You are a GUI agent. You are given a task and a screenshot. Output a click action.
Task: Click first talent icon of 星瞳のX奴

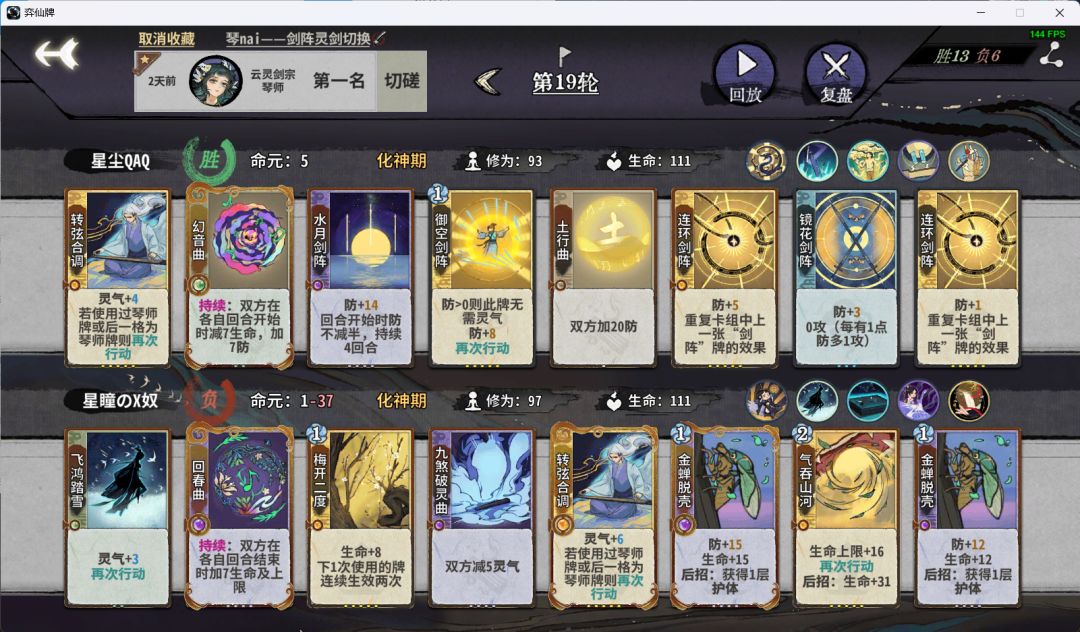[x=767, y=401]
